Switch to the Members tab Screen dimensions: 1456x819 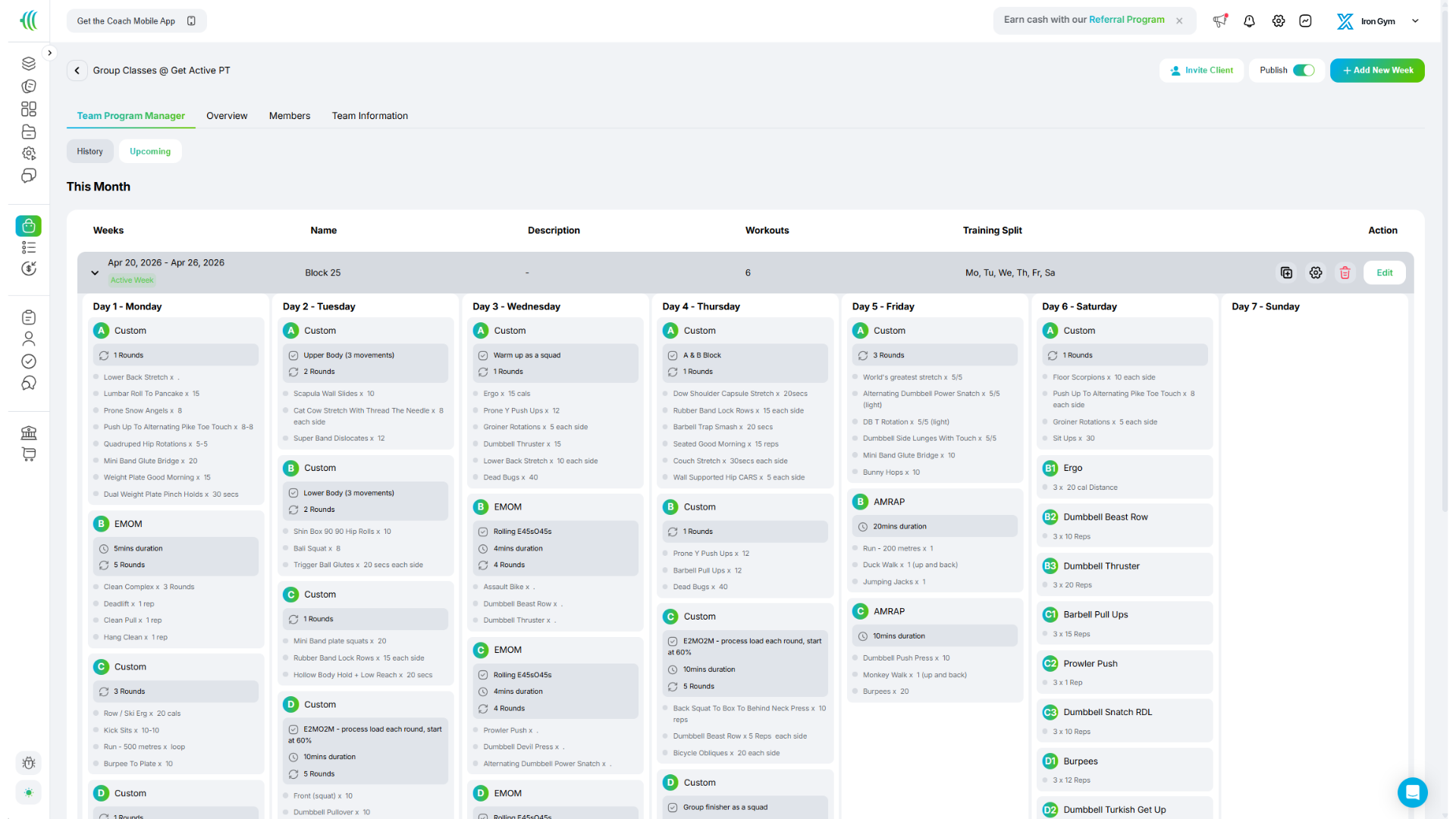tap(290, 115)
